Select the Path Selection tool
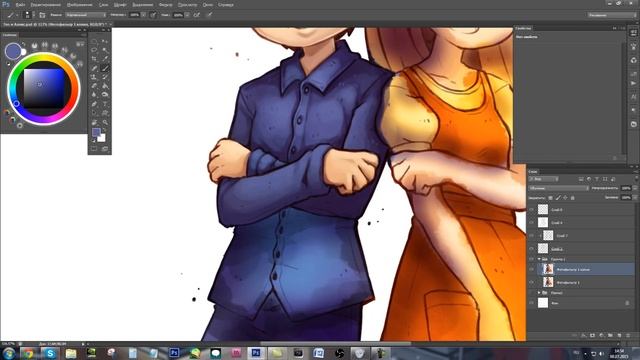This screenshot has height=360, width=640. click(94, 113)
